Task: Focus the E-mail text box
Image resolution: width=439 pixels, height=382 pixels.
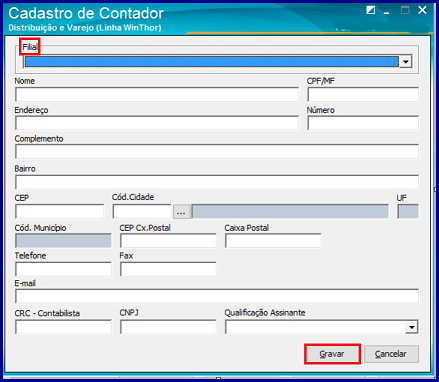Action: click(217, 296)
